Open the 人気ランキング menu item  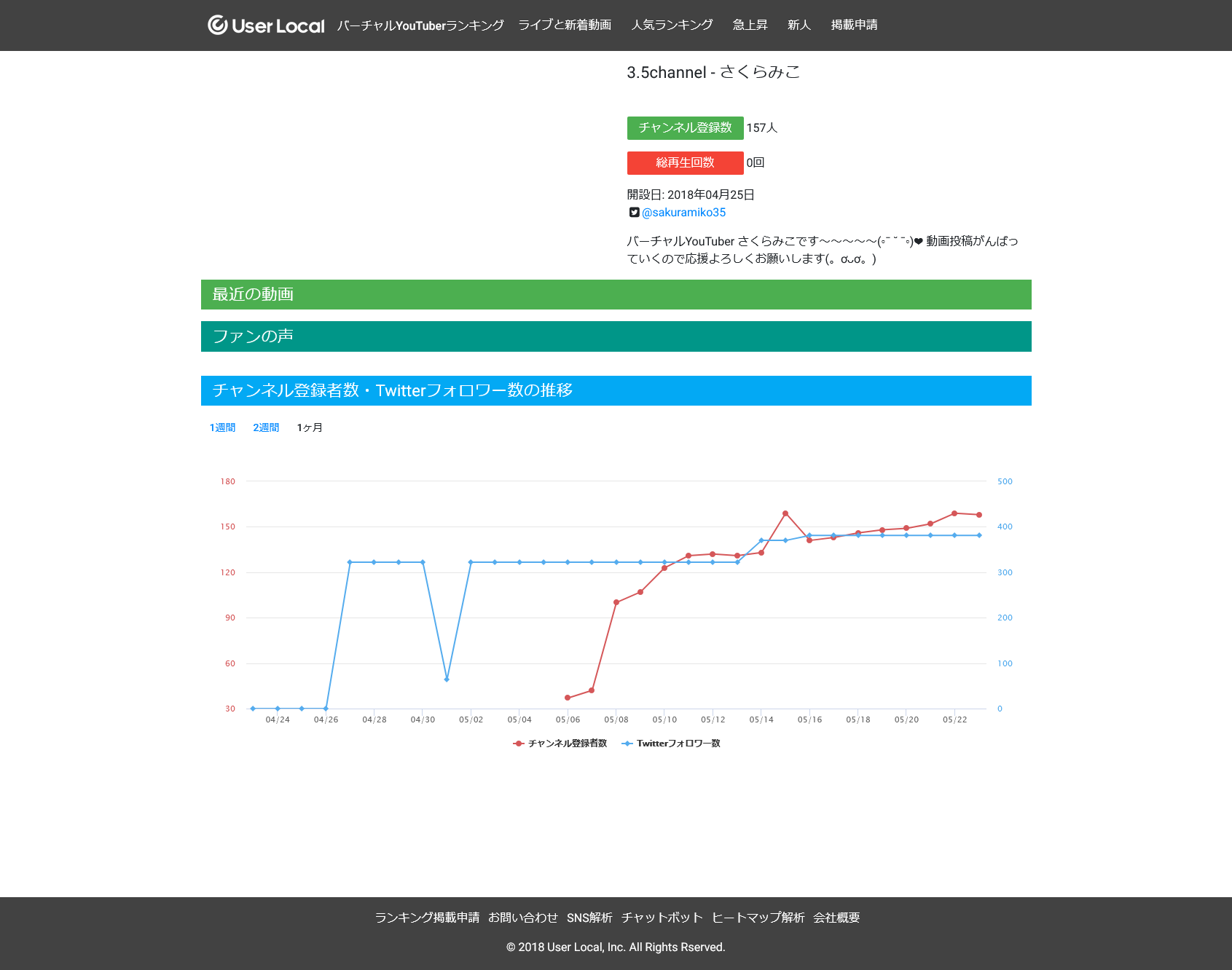pyautogui.click(x=672, y=25)
